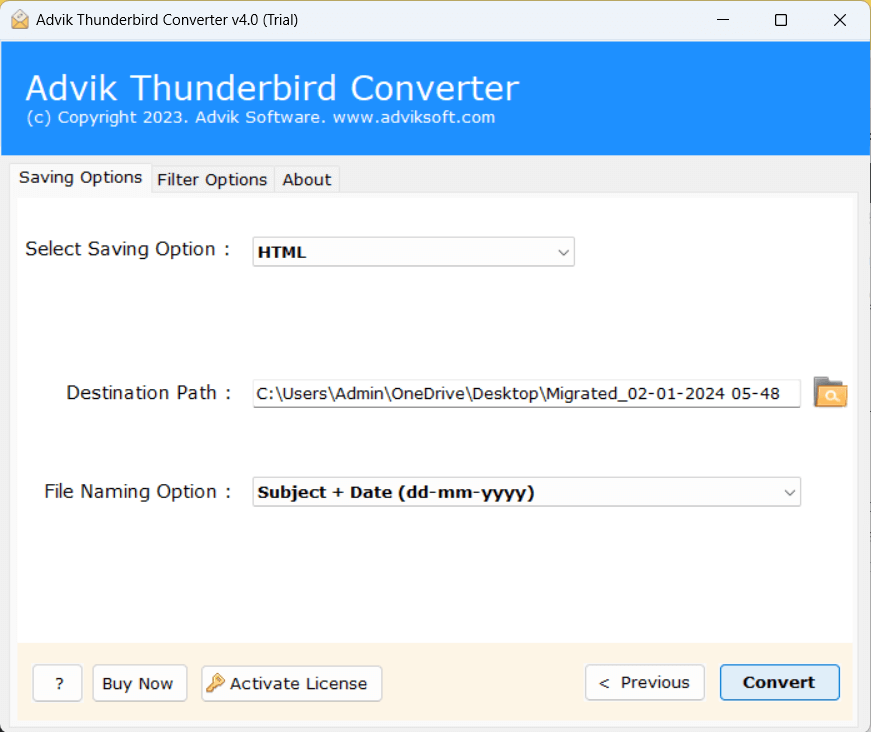Open the Select Saving Option dropdown arrow
The image size is (871, 732).
click(x=563, y=252)
